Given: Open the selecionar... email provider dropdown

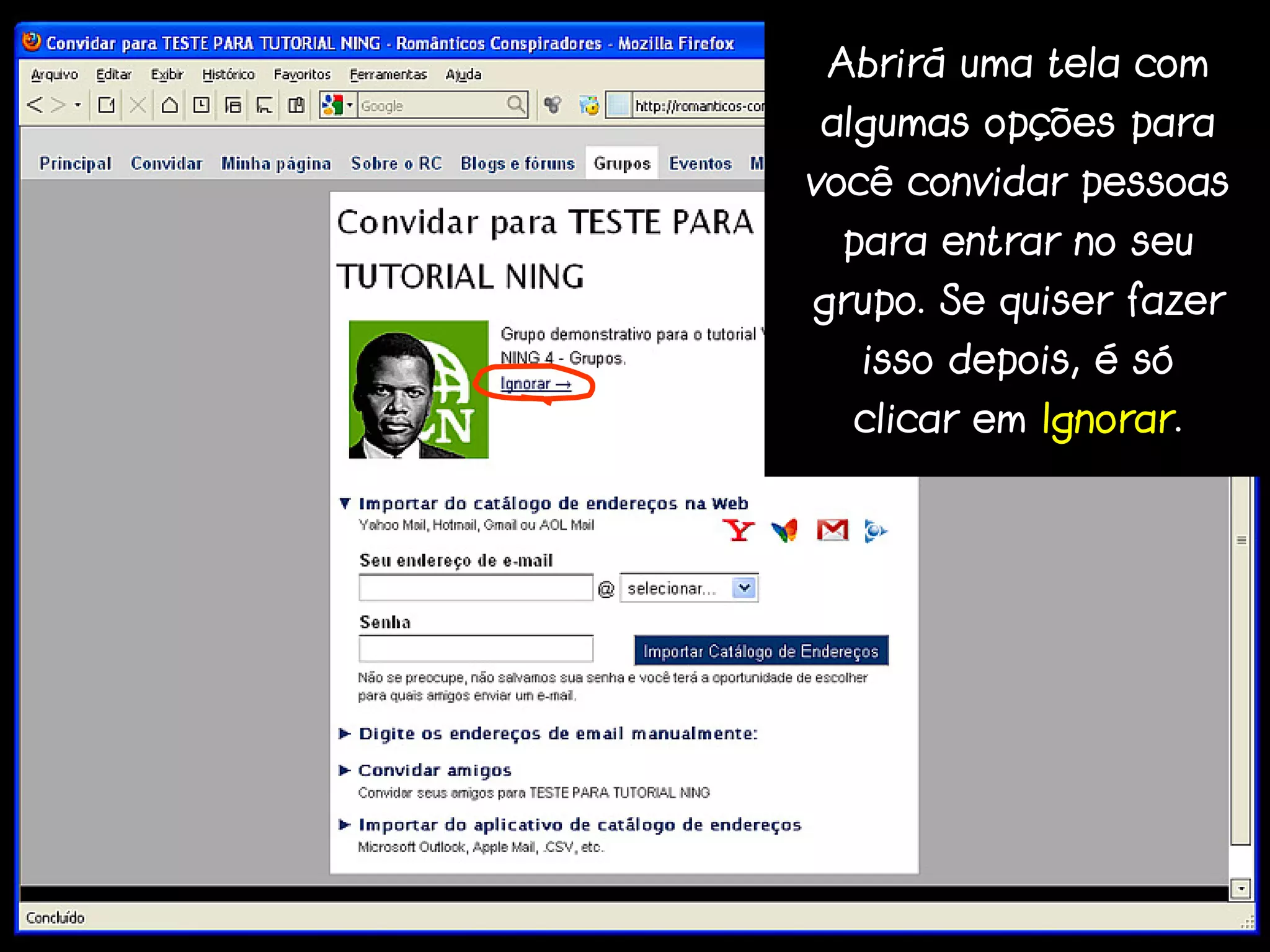Looking at the screenshot, I should click(x=689, y=588).
